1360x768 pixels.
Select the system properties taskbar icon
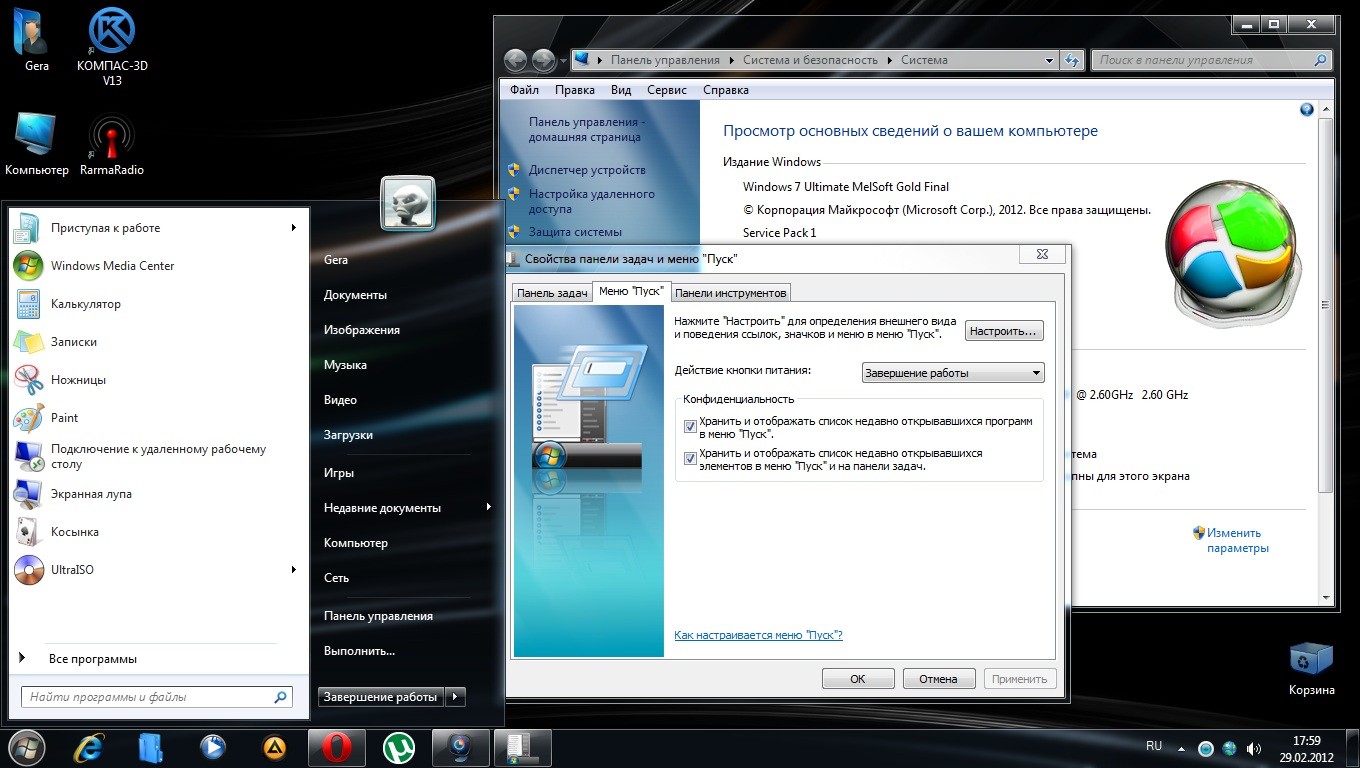tap(523, 747)
